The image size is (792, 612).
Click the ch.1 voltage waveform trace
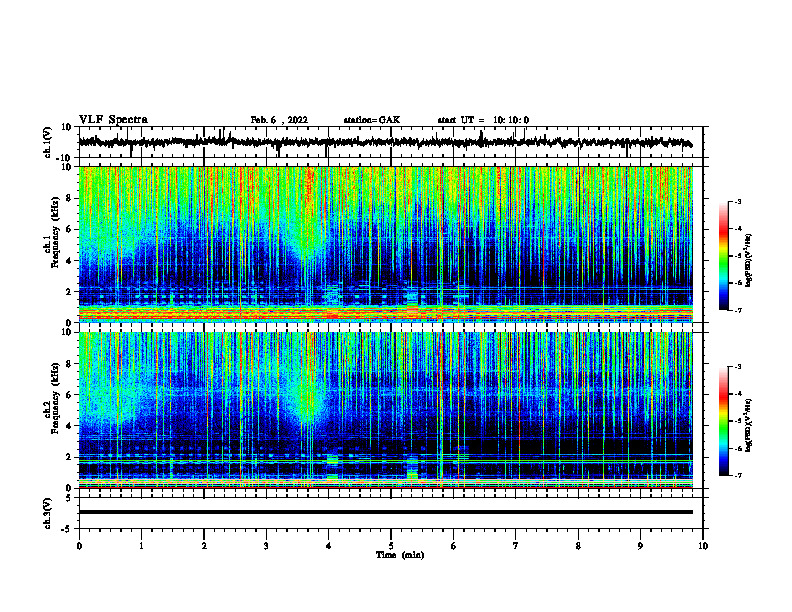click(385, 142)
